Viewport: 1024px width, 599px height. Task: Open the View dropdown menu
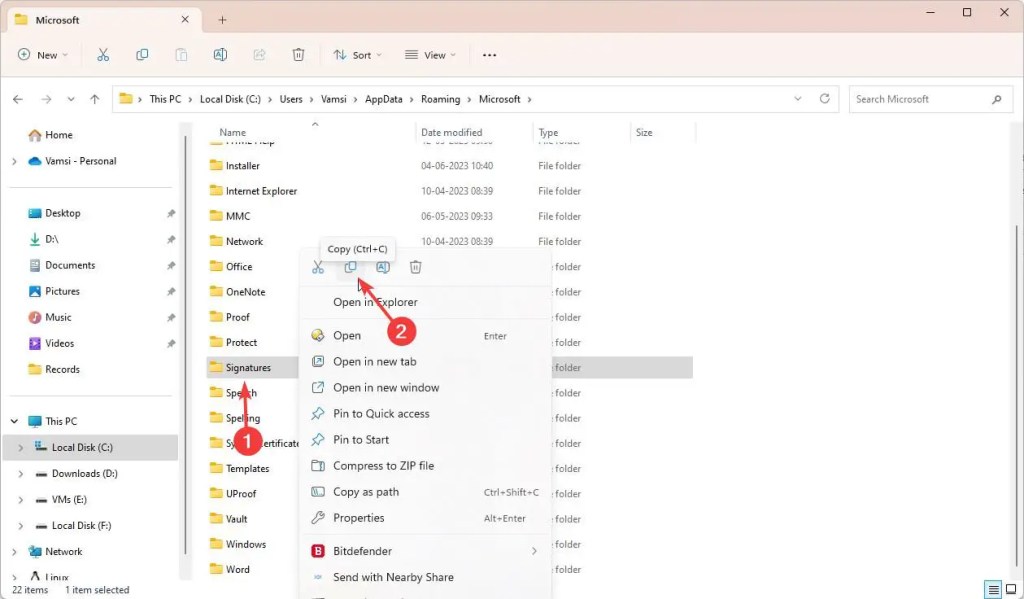click(430, 55)
